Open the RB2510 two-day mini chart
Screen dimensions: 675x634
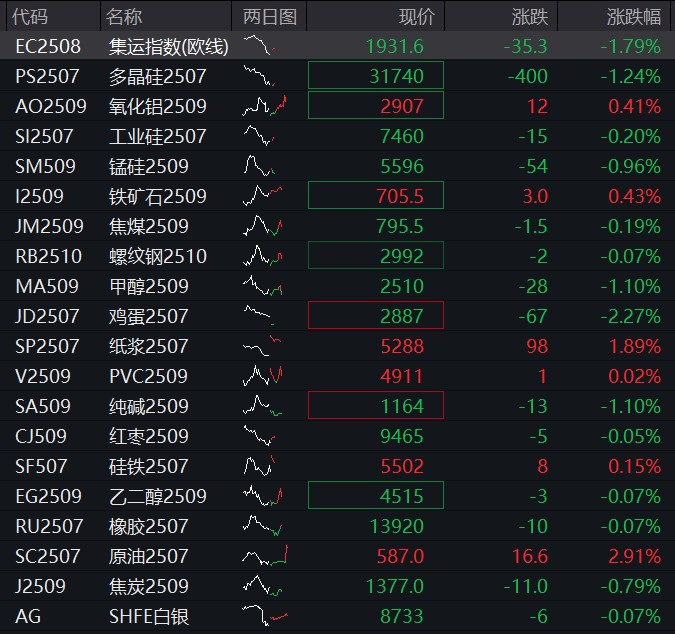pos(263,256)
